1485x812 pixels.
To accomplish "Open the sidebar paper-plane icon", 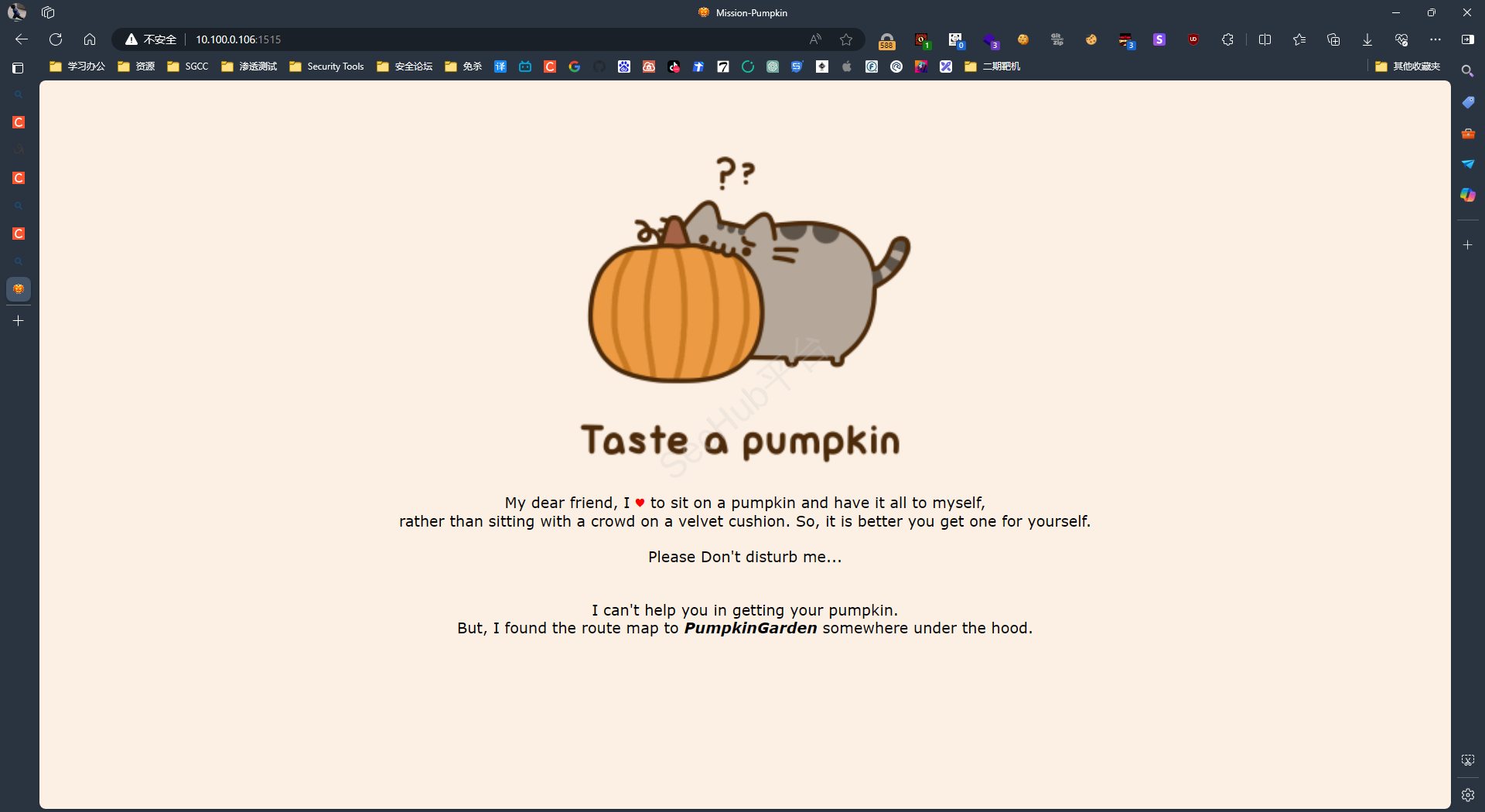I will (1468, 164).
